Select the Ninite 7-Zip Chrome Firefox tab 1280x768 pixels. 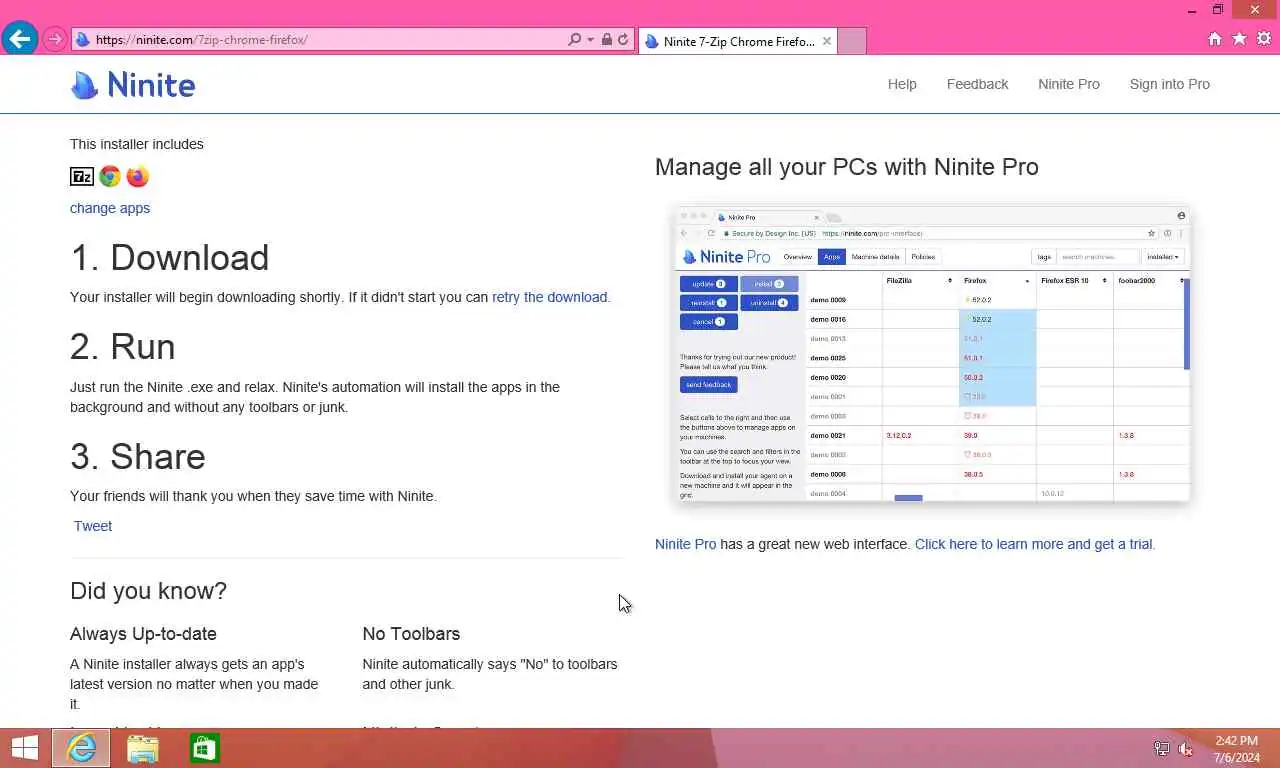[x=737, y=41]
